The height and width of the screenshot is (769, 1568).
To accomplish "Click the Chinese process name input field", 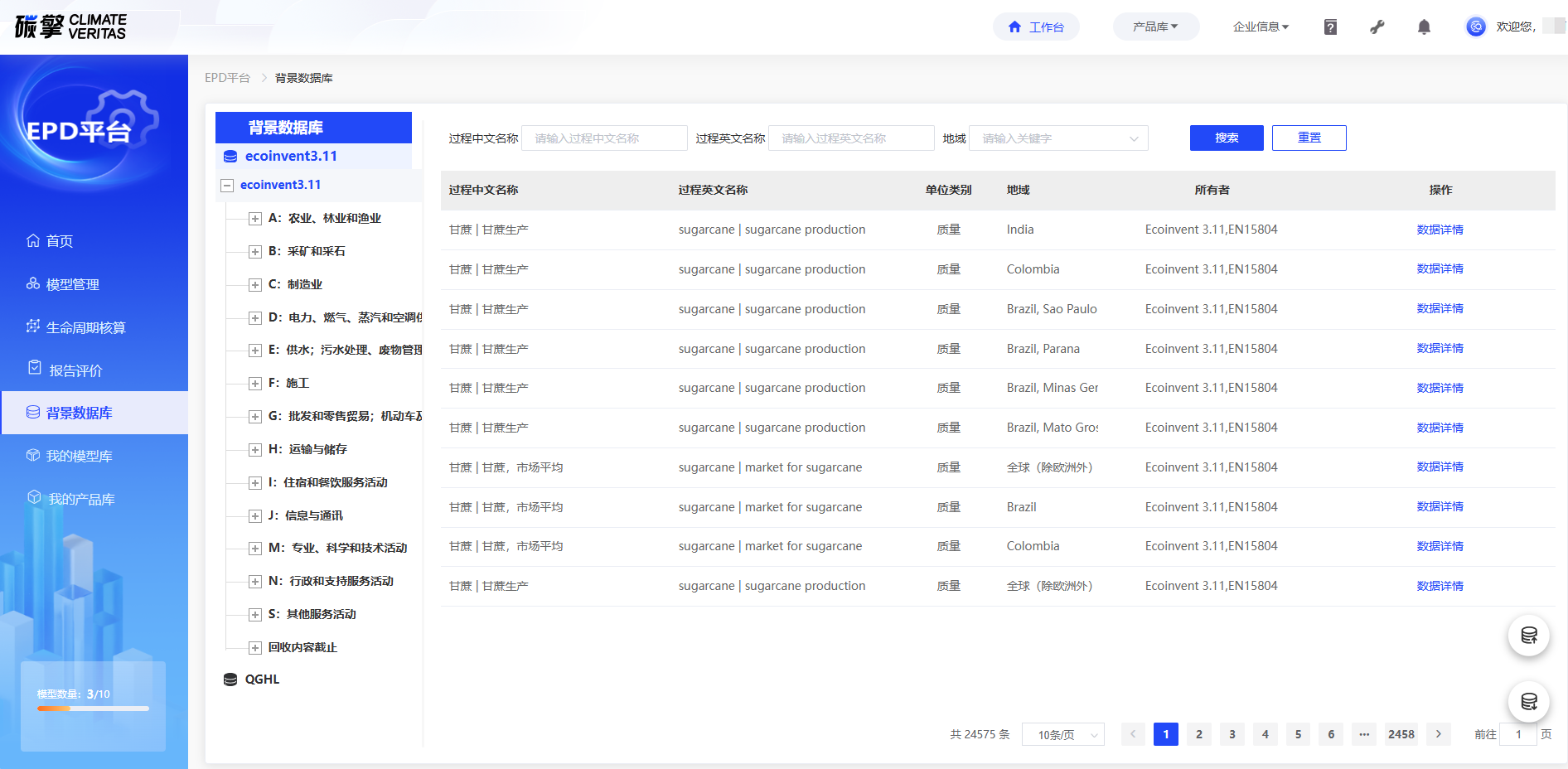I will 604,138.
